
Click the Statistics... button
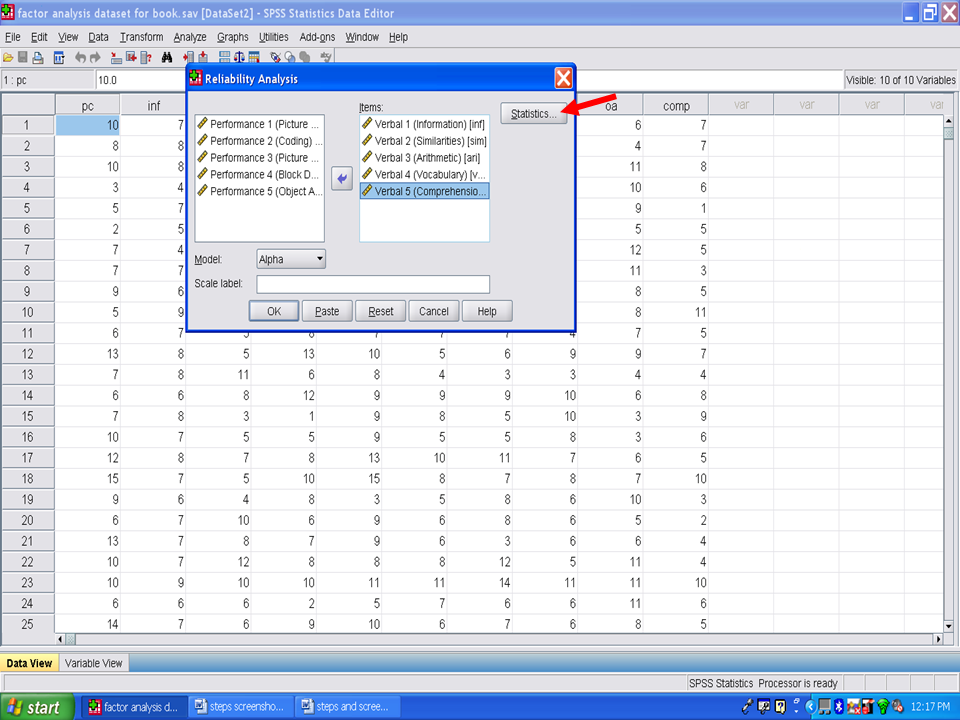533,114
